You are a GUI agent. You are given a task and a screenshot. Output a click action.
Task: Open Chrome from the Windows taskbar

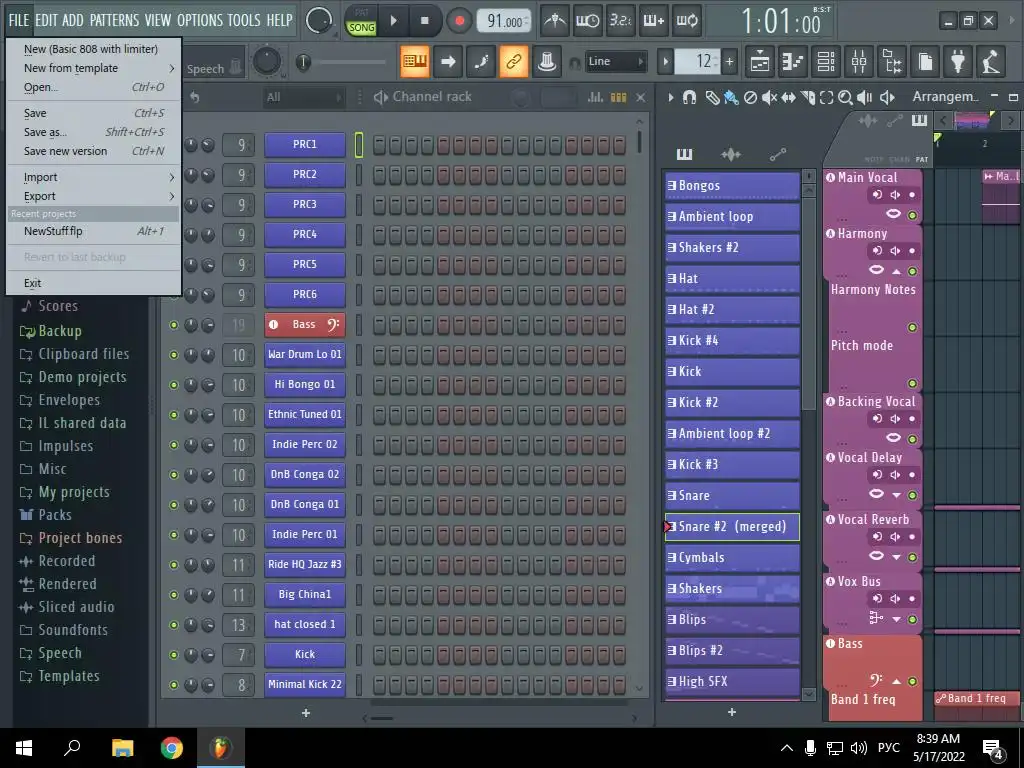tap(172, 748)
